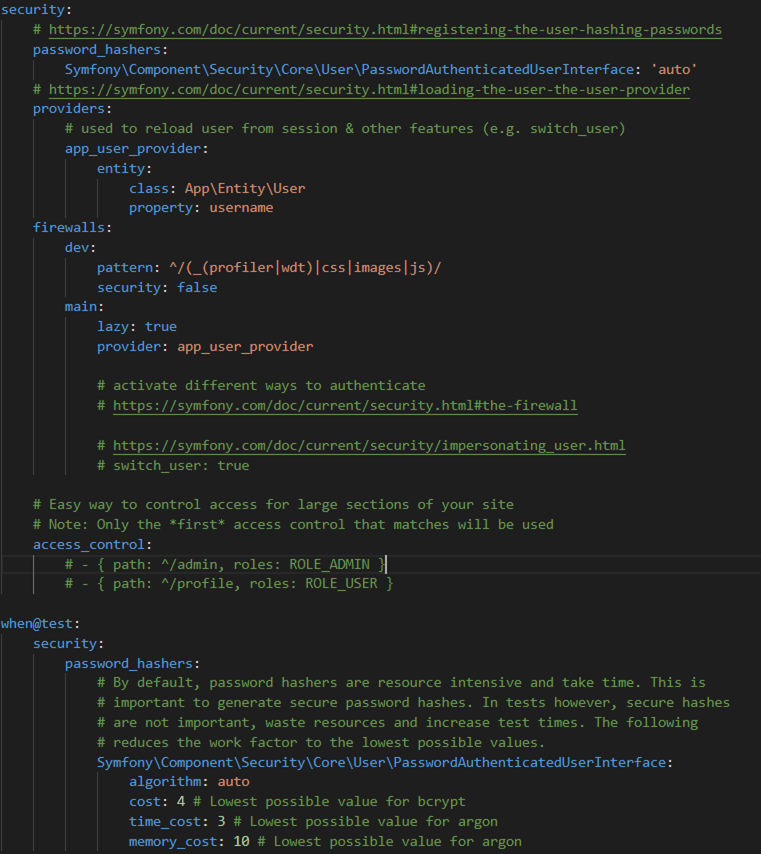Click the 'false' value of security
This screenshot has width=761, height=854.
click(197, 287)
